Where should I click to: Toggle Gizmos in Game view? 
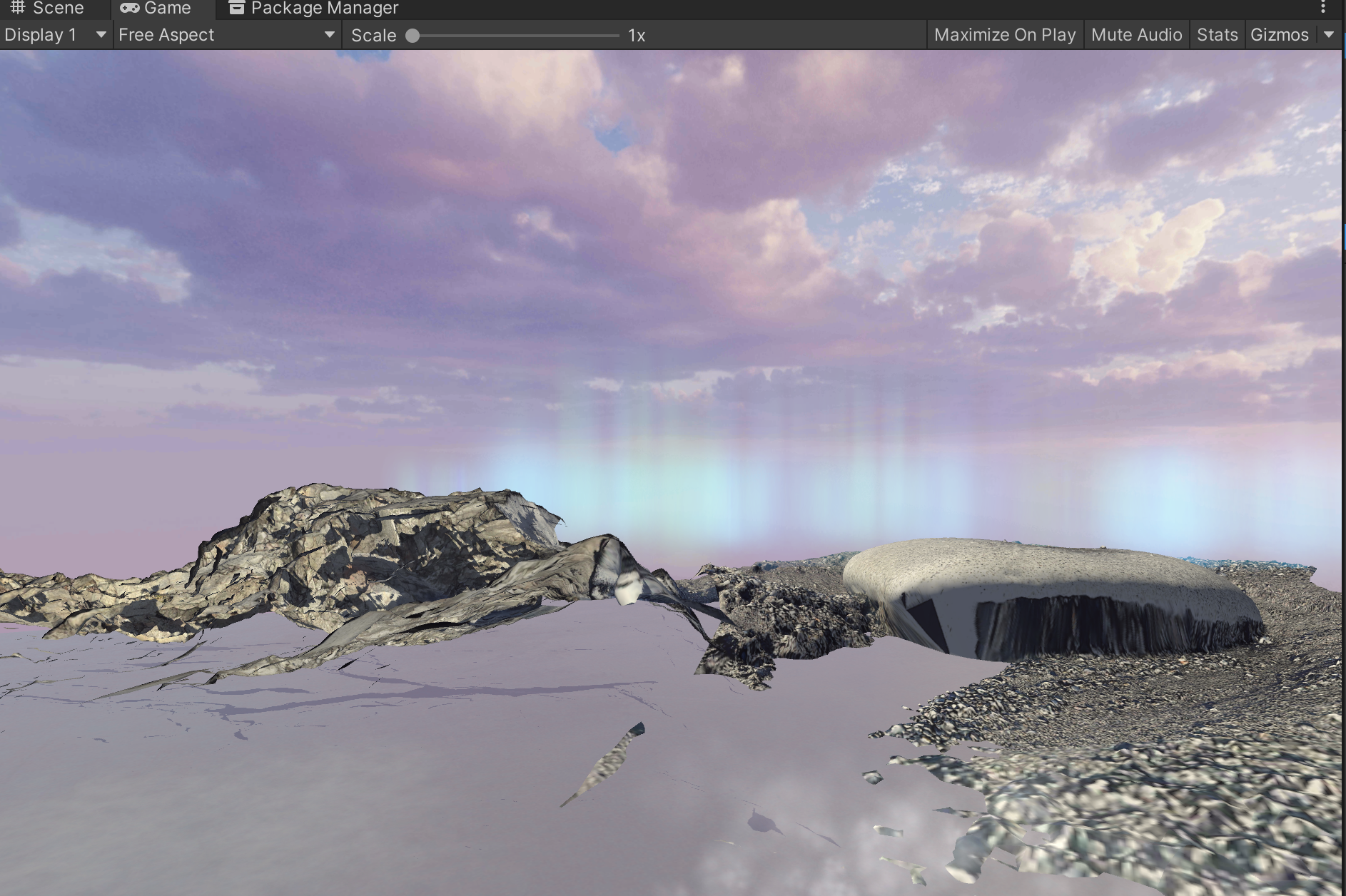(1279, 35)
